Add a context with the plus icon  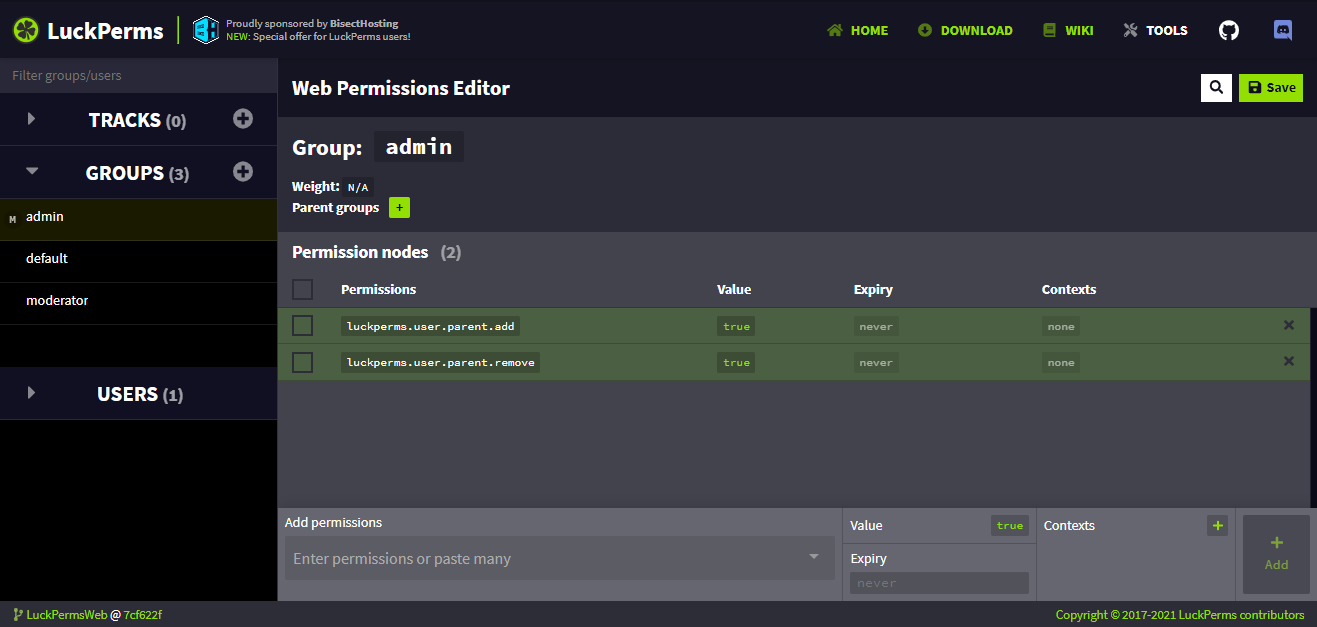tap(1217, 525)
